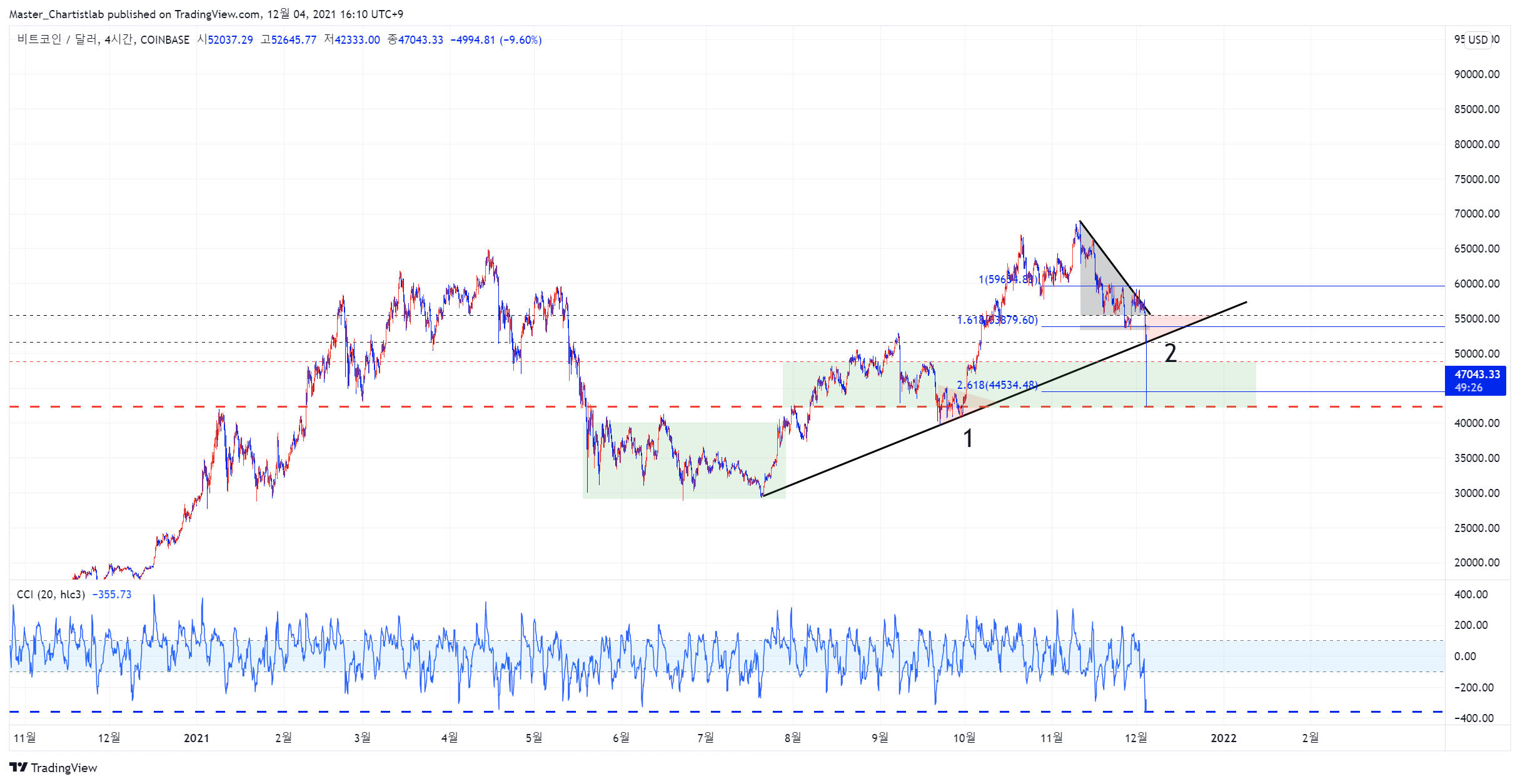Click the CCI (20, hlc3) indicator label

tap(51, 594)
